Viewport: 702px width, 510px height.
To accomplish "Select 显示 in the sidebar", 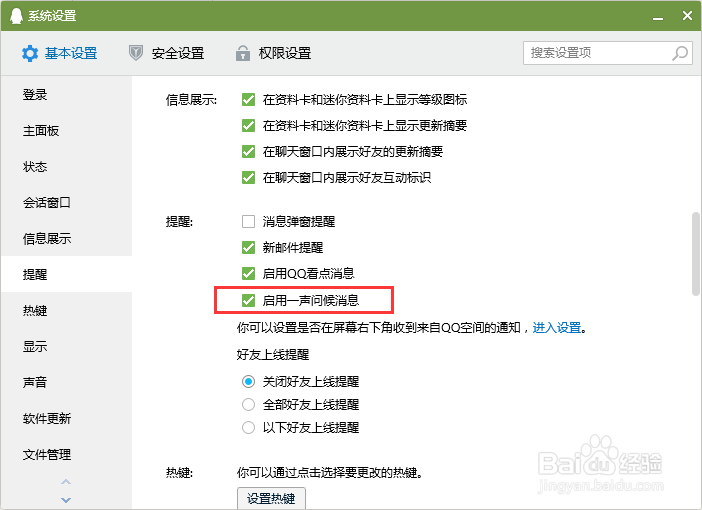I will (66, 346).
